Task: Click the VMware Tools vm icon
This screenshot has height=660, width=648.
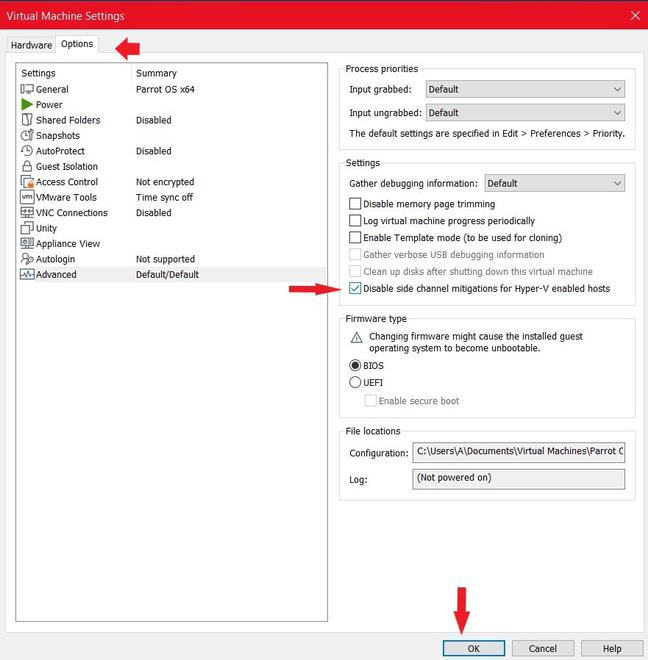Action: (x=27, y=197)
